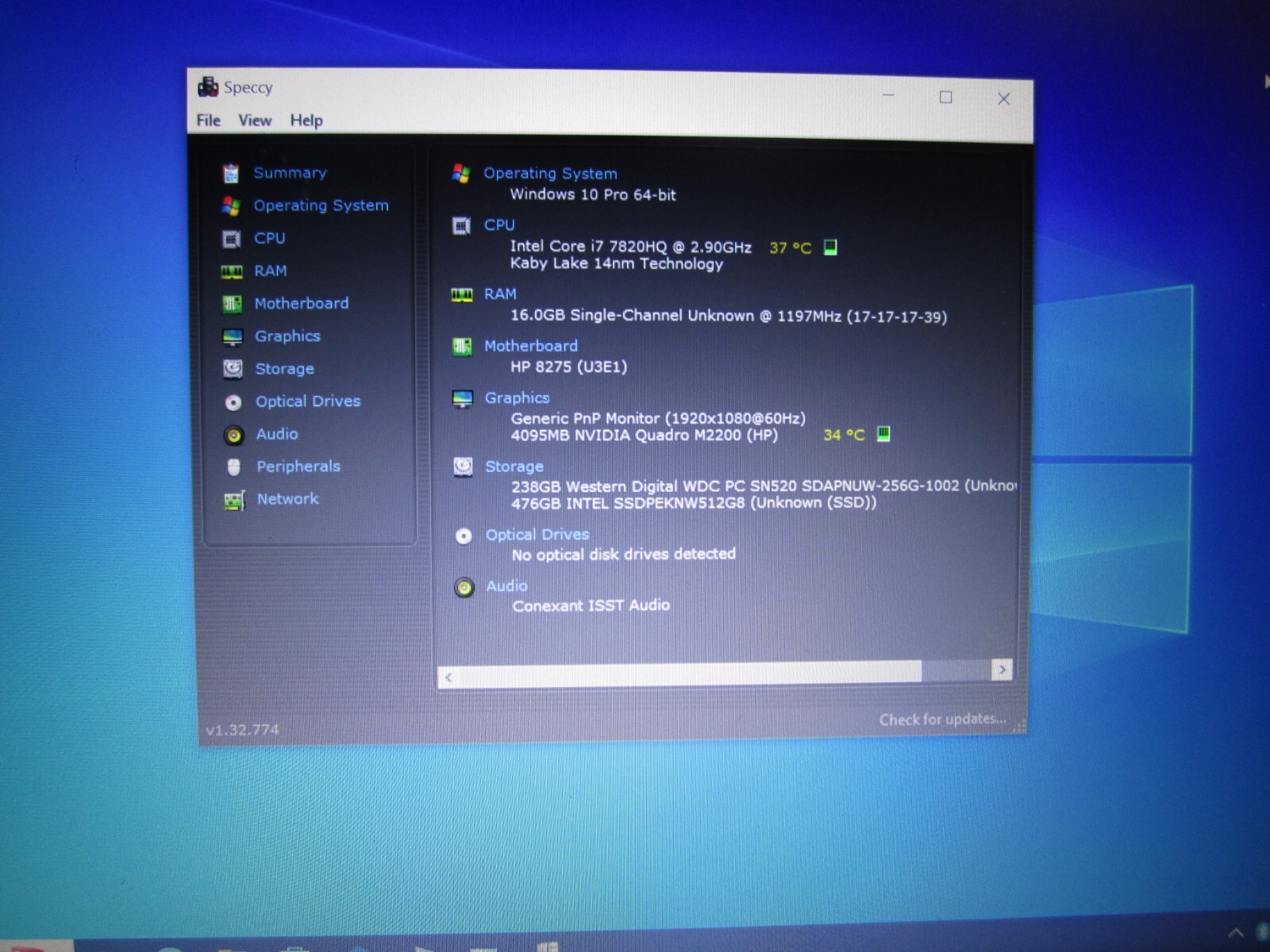
Task: Click the Operating System heading in the summary
Action: (x=550, y=173)
